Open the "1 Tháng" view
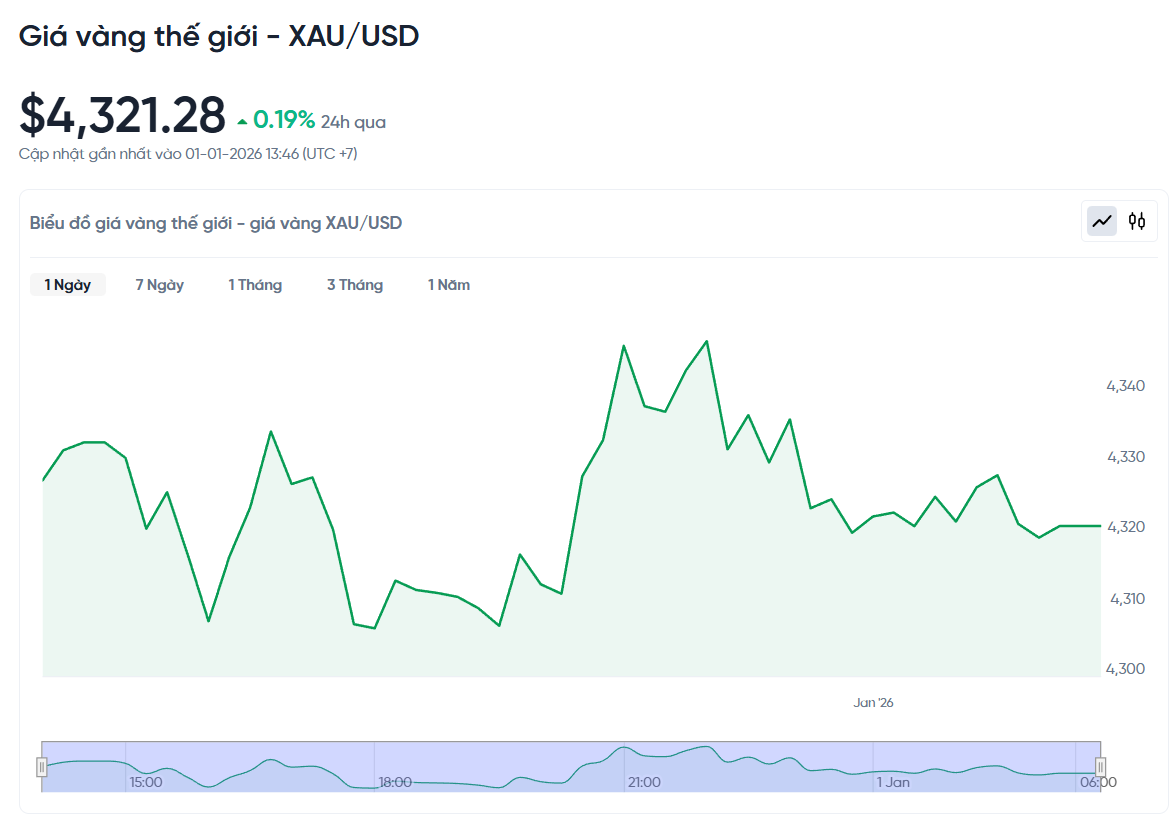 click(x=255, y=284)
